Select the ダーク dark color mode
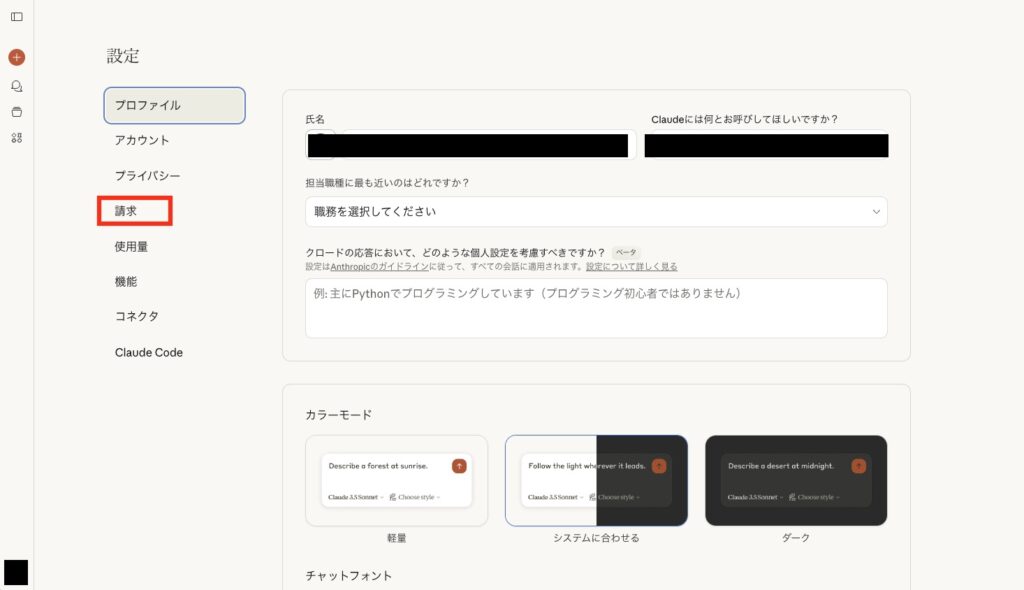Screen dimensions: 1024x590 coord(796,481)
